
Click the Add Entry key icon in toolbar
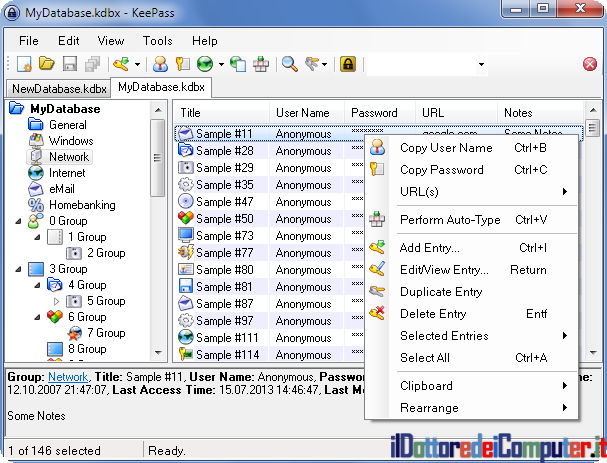pos(121,64)
